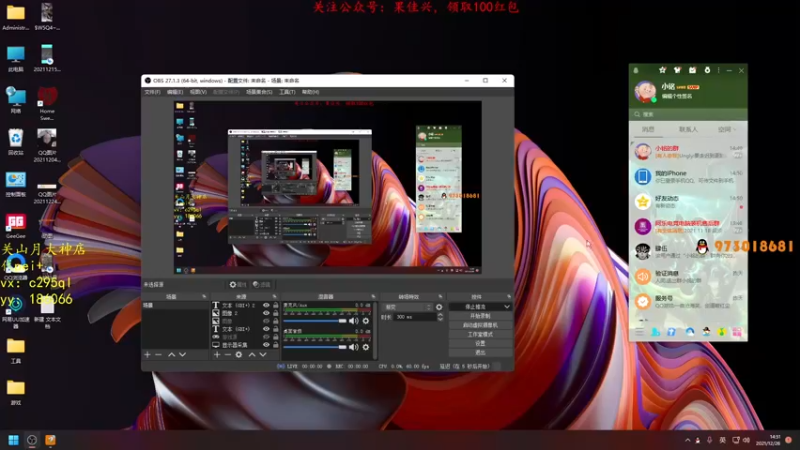Click the 工作室模式 button in OBS
Screen dimensions: 800x450
pyautogui.click(x=481, y=334)
